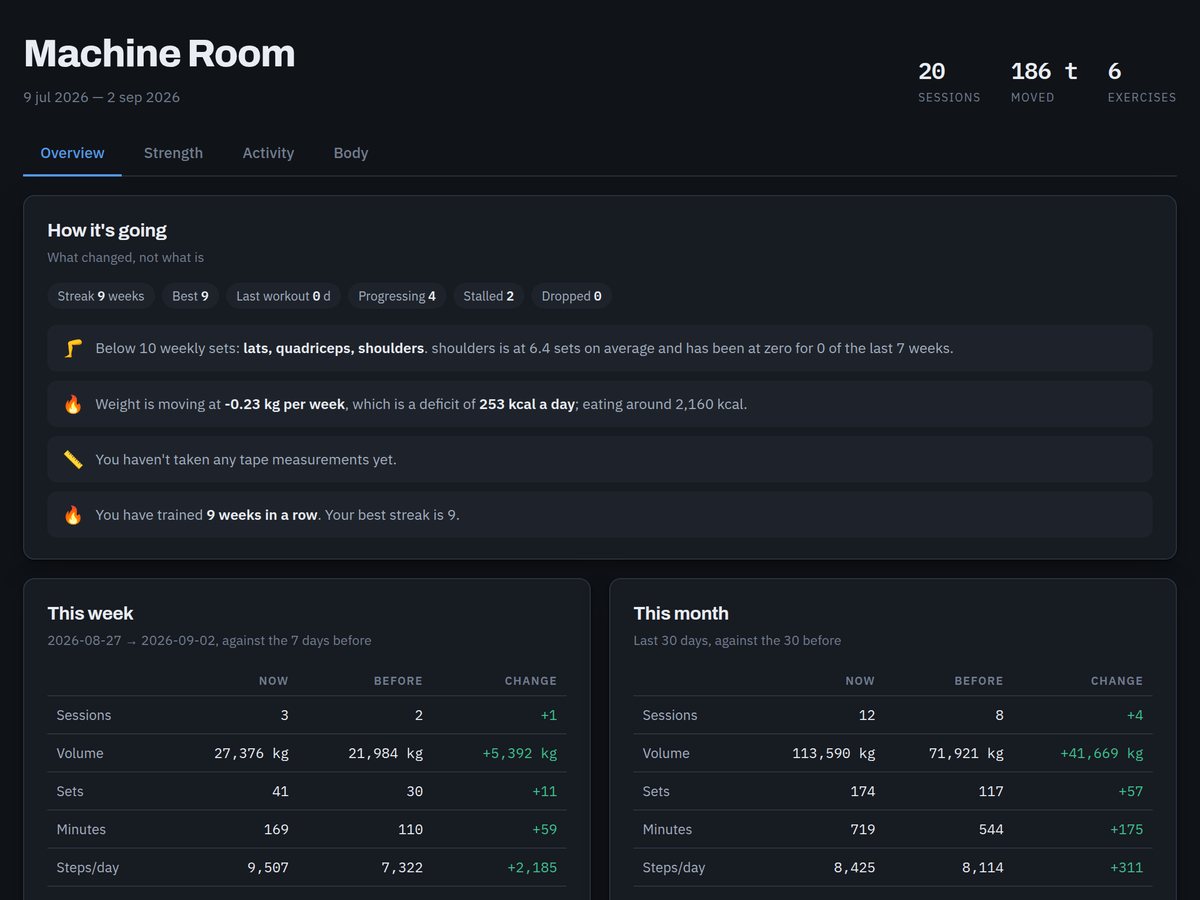Select the Dropped 0 chip
This screenshot has height=900, width=1200.
pyautogui.click(x=572, y=296)
